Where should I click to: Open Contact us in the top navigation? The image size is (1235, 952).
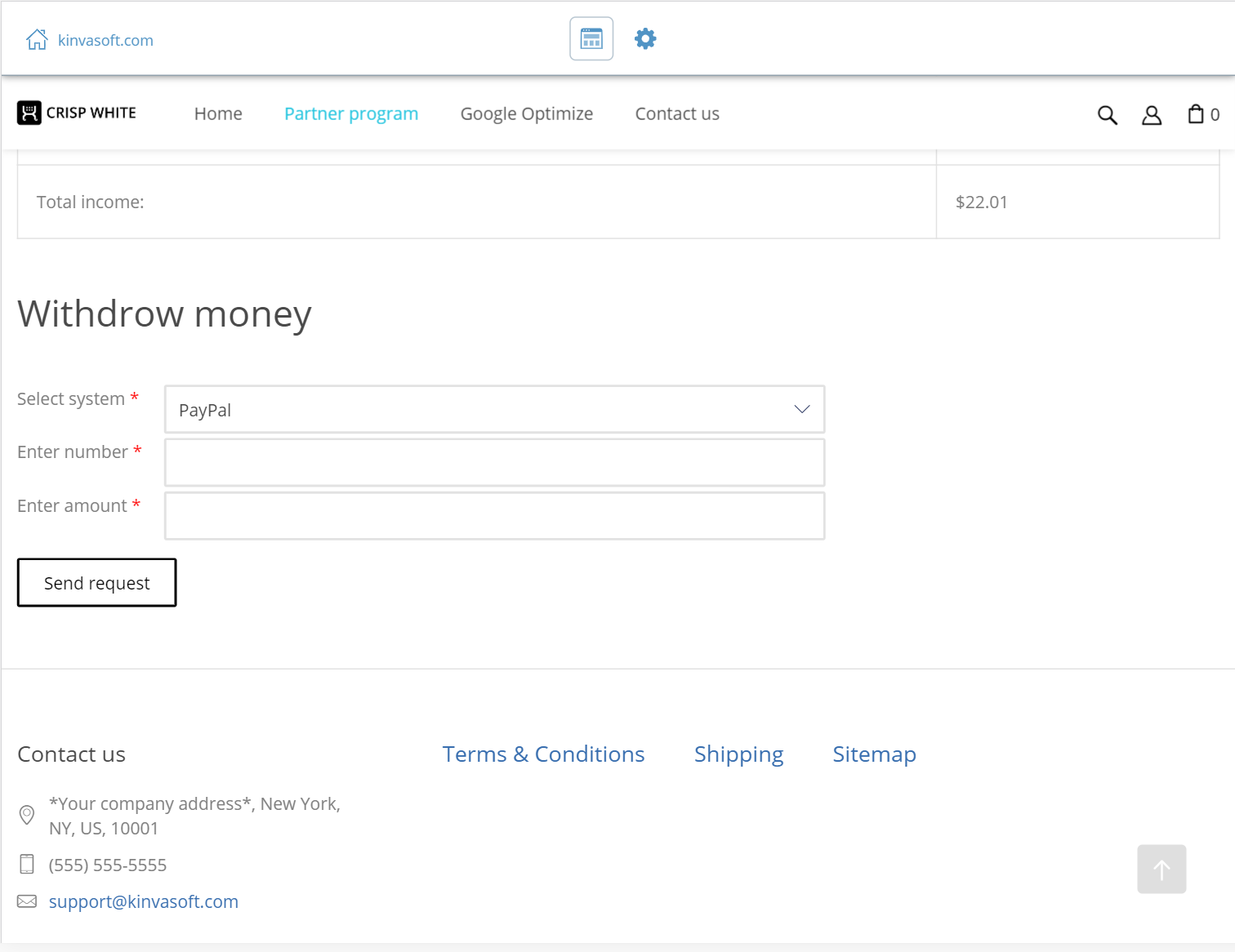click(x=677, y=113)
